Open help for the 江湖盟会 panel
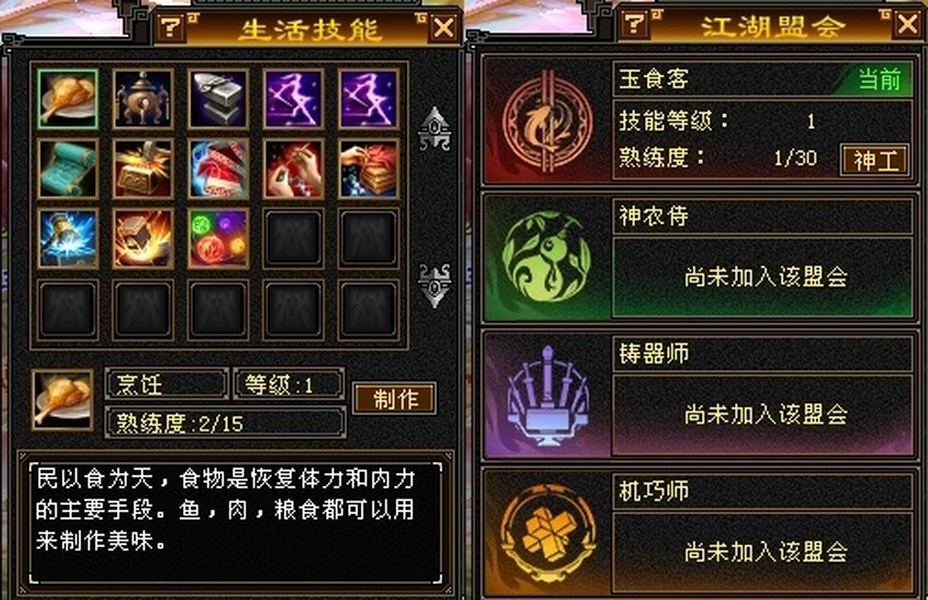 point(634,24)
